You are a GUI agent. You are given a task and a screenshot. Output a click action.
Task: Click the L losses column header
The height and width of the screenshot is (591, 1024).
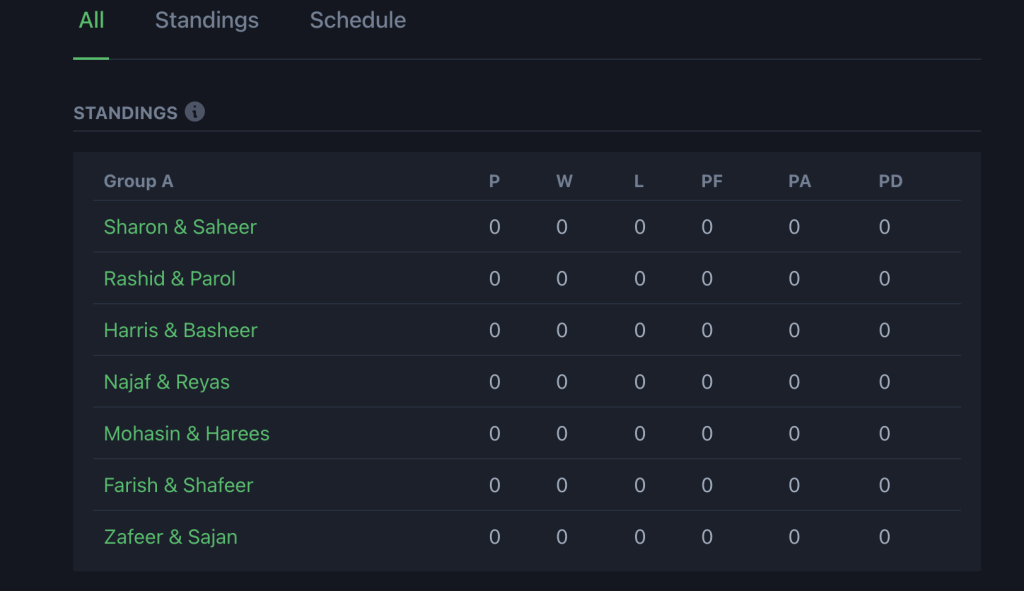639,181
